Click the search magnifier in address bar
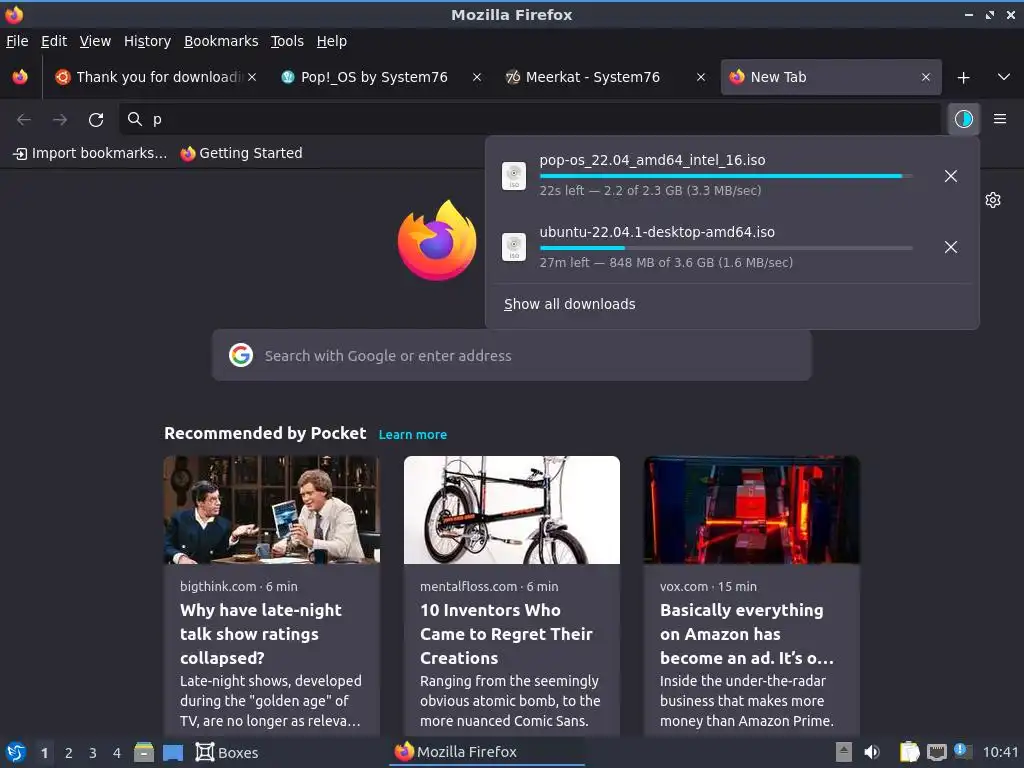Screen dimensions: 1024x768 click(x=135, y=119)
